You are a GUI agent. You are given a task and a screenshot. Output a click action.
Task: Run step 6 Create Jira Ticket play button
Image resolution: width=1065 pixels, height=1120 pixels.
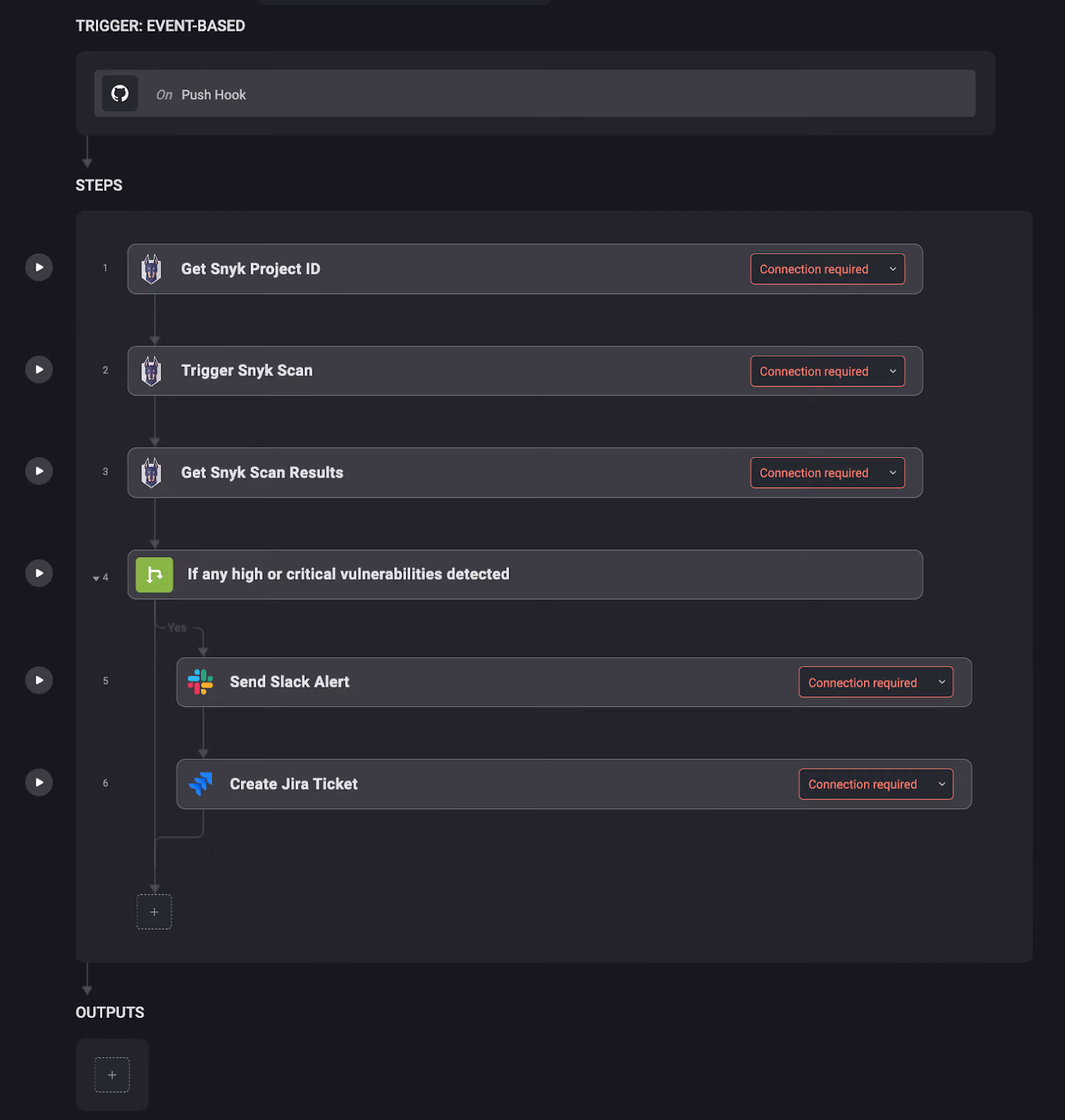pyautogui.click(x=39, y=783)
